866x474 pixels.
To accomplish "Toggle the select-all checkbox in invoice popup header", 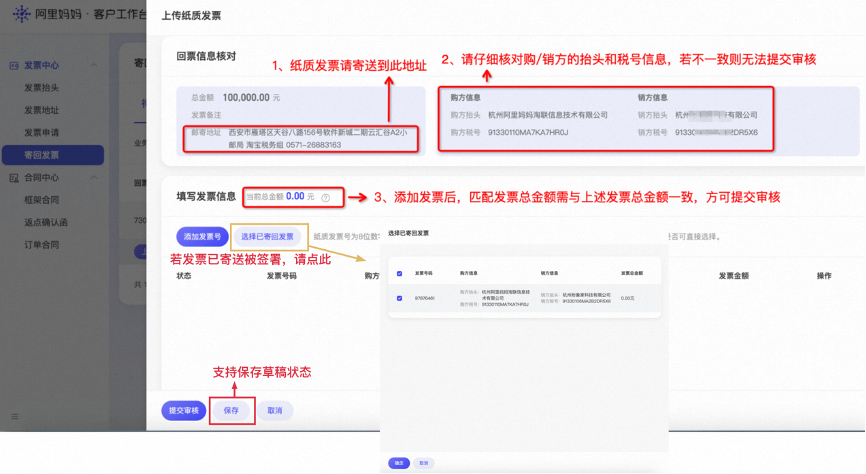I will 399,273.
